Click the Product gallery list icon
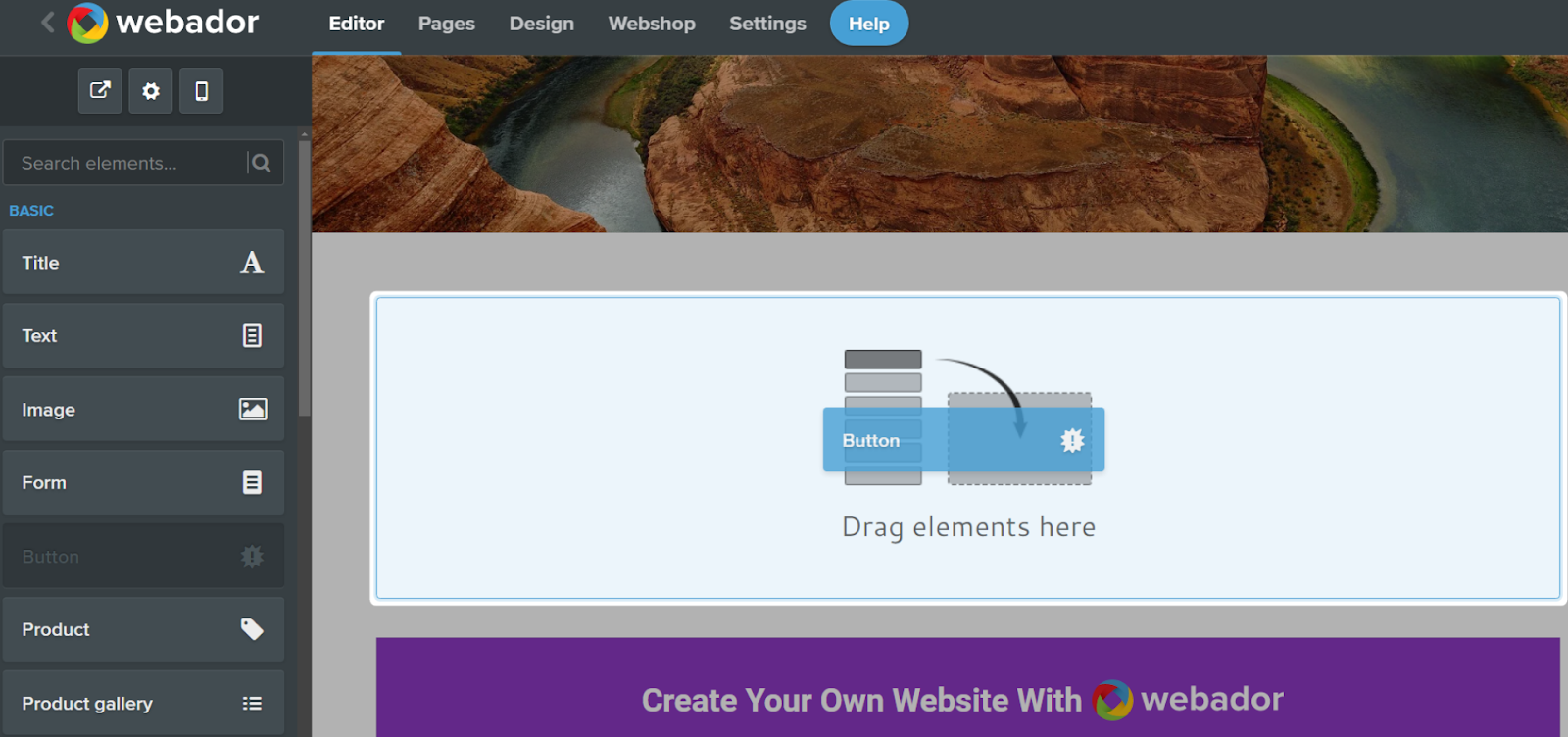The width and height of the screenshot is (1568, 737). pos(252,703)
